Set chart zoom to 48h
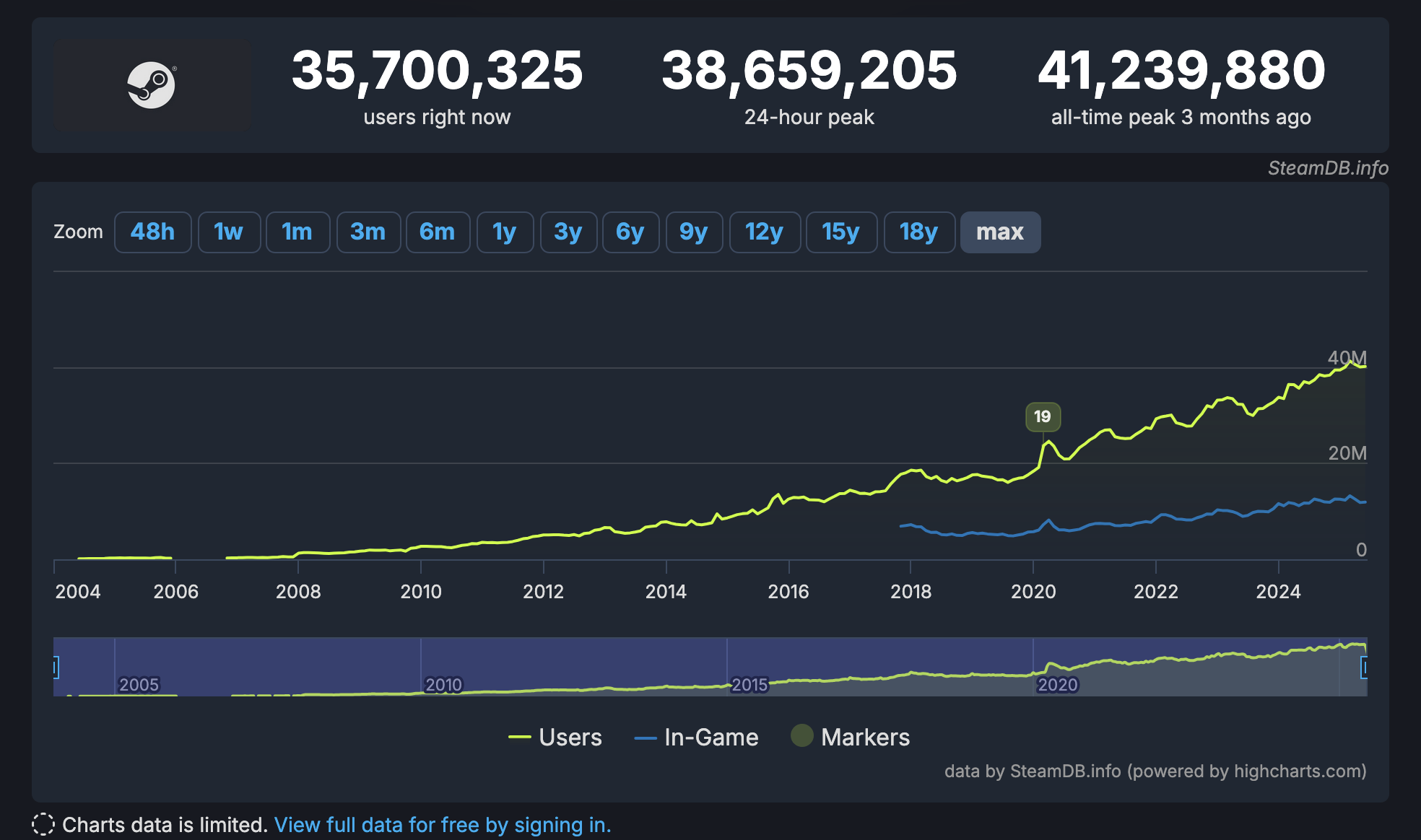Screen dimensions: 1421x840 tap(152, 232)
